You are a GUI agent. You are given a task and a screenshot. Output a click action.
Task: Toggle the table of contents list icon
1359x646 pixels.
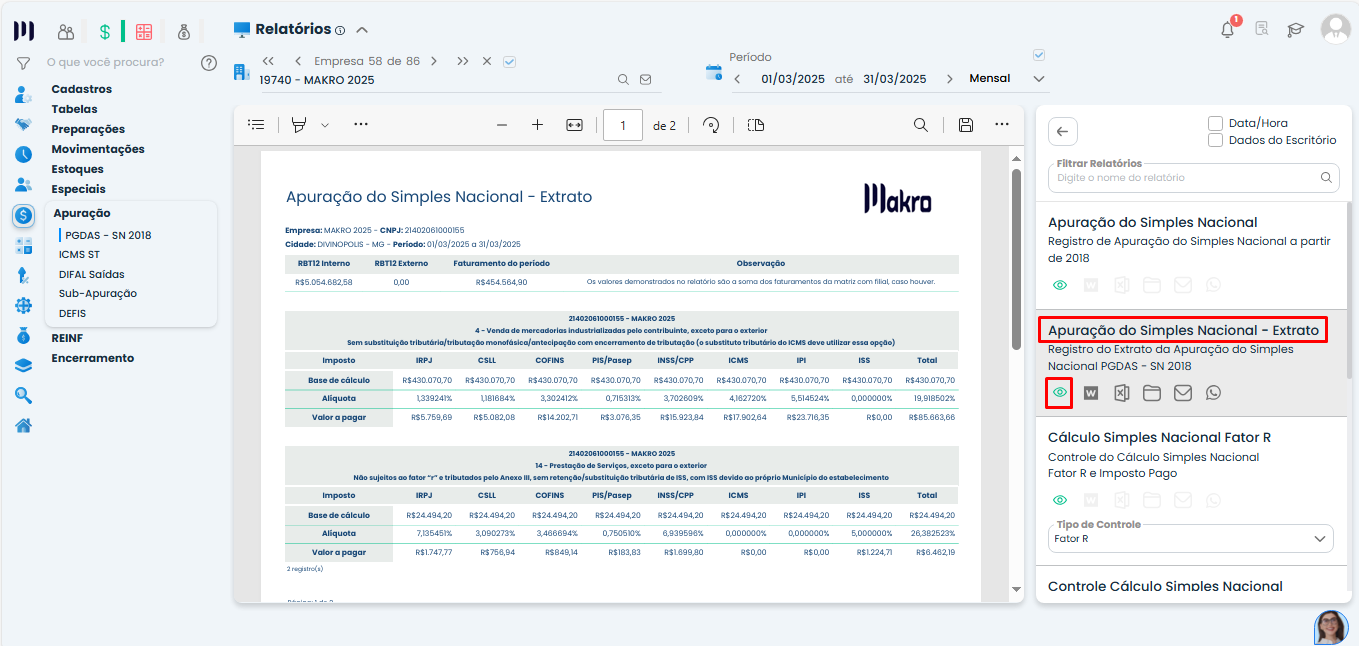coord(257,125)
